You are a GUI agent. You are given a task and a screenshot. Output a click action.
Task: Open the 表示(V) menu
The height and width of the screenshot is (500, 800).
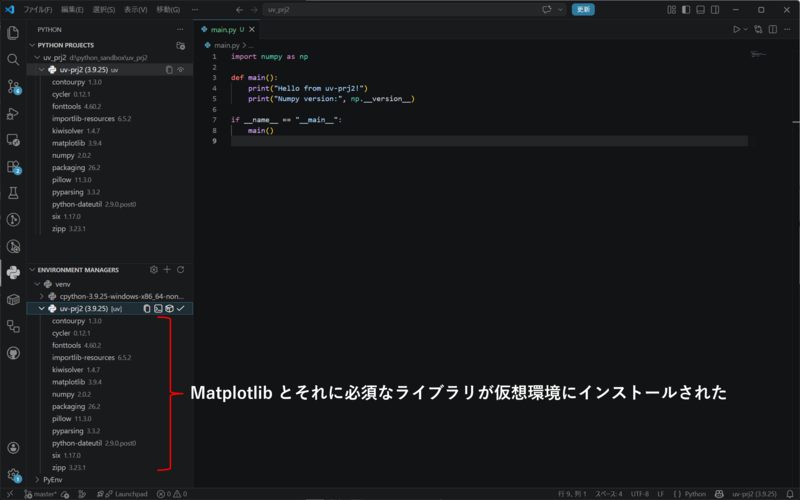click(136, 10)
